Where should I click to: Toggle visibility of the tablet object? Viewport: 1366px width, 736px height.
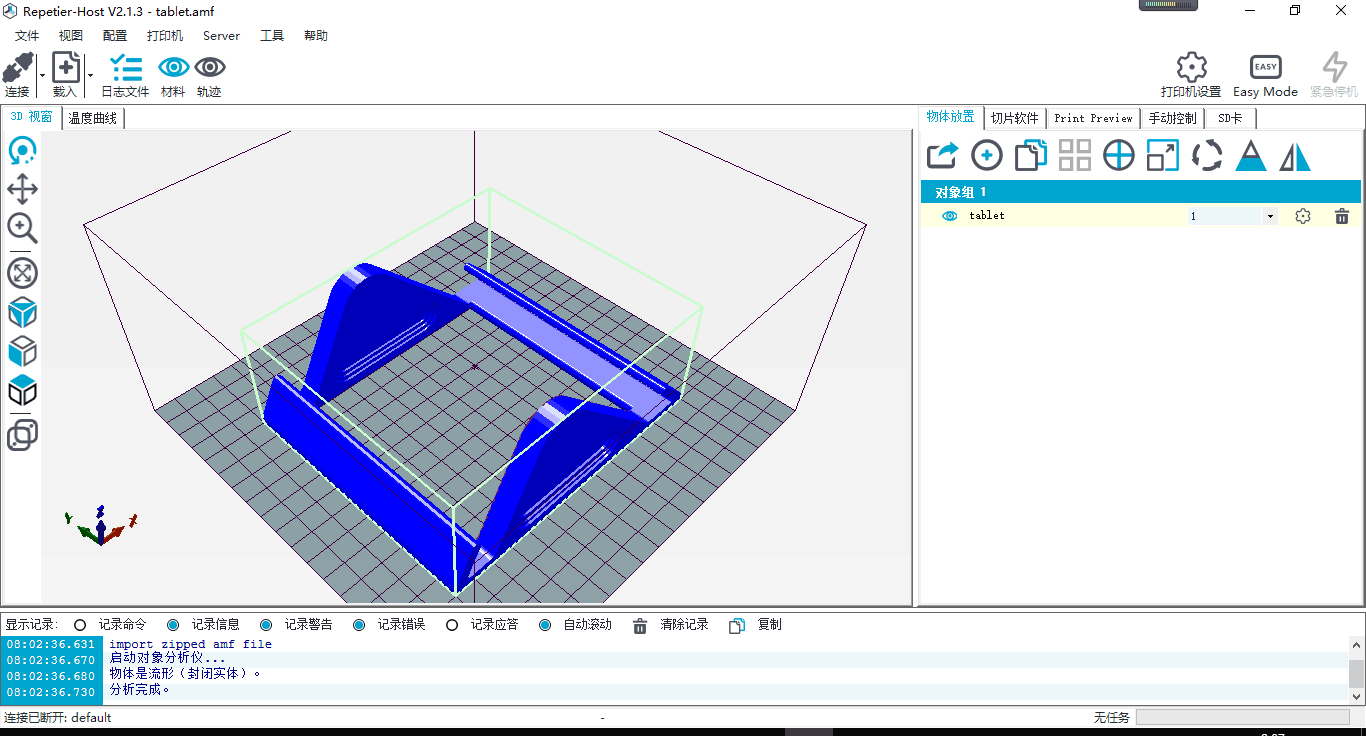pos(950,216)
